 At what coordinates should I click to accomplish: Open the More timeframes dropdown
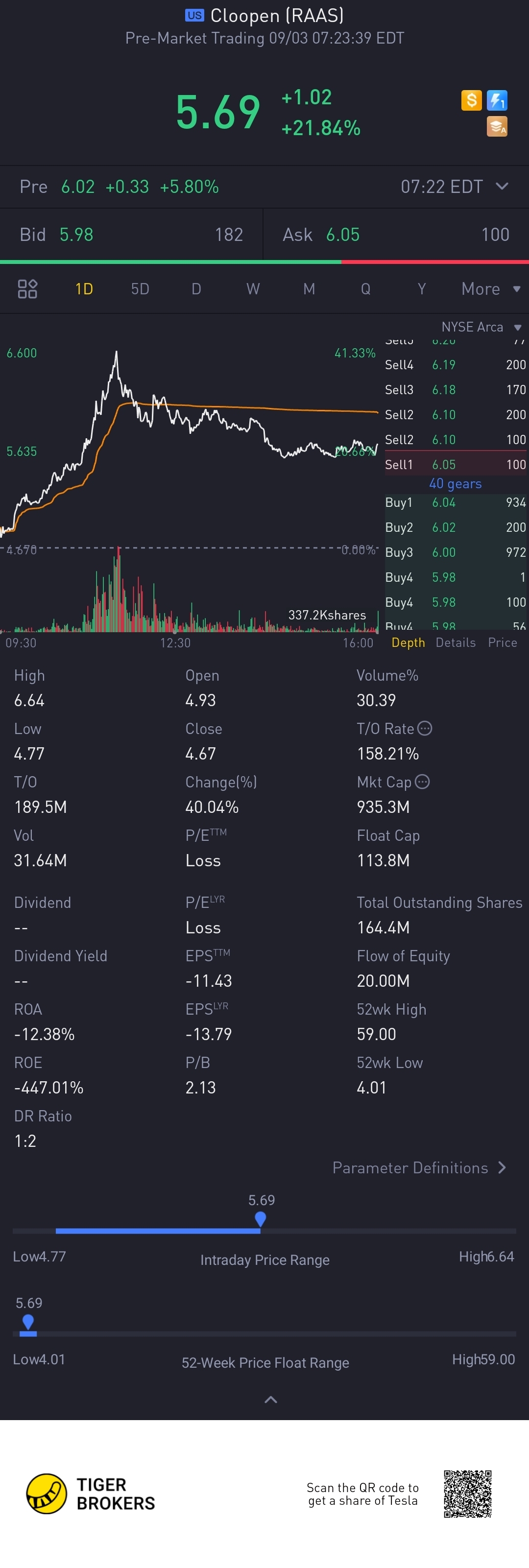(491, 288)
